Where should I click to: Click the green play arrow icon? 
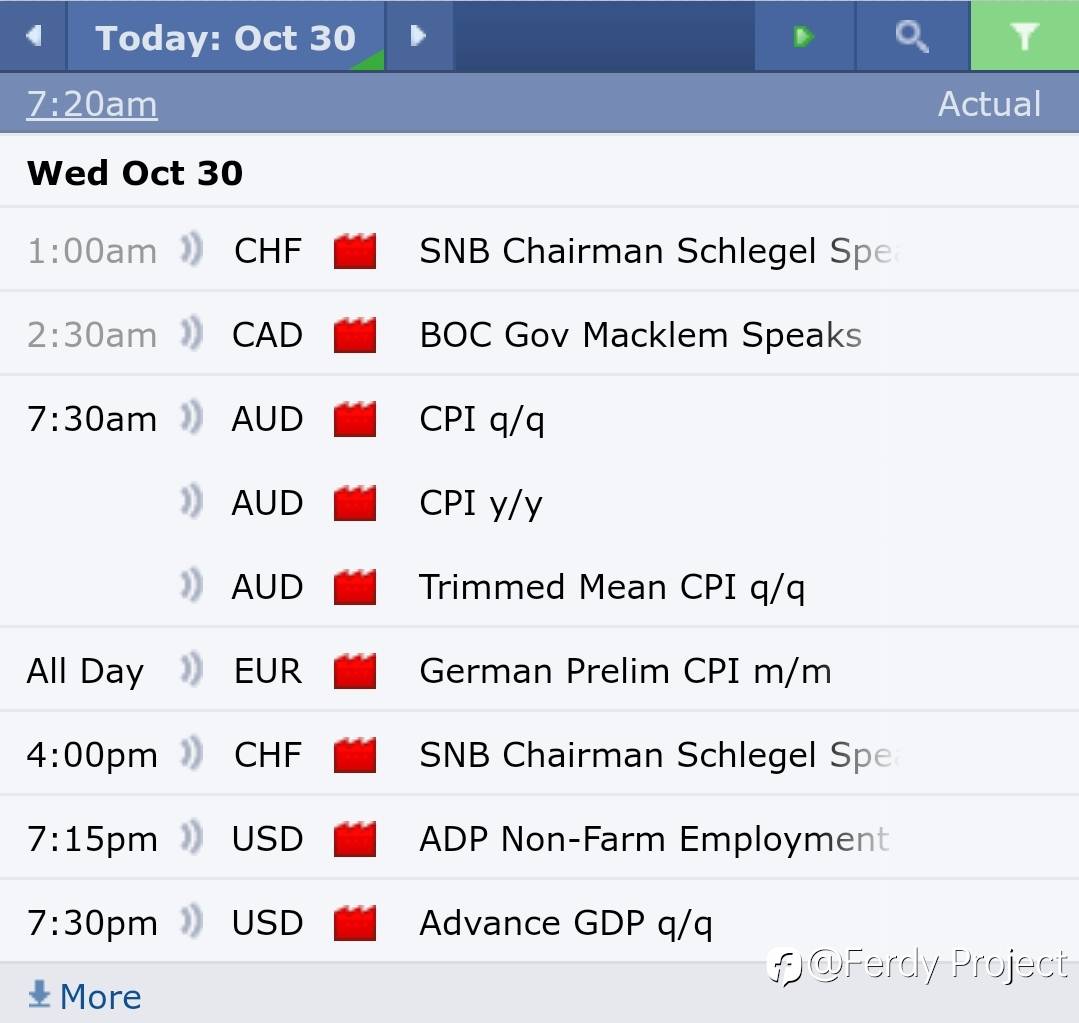(803, 36)
